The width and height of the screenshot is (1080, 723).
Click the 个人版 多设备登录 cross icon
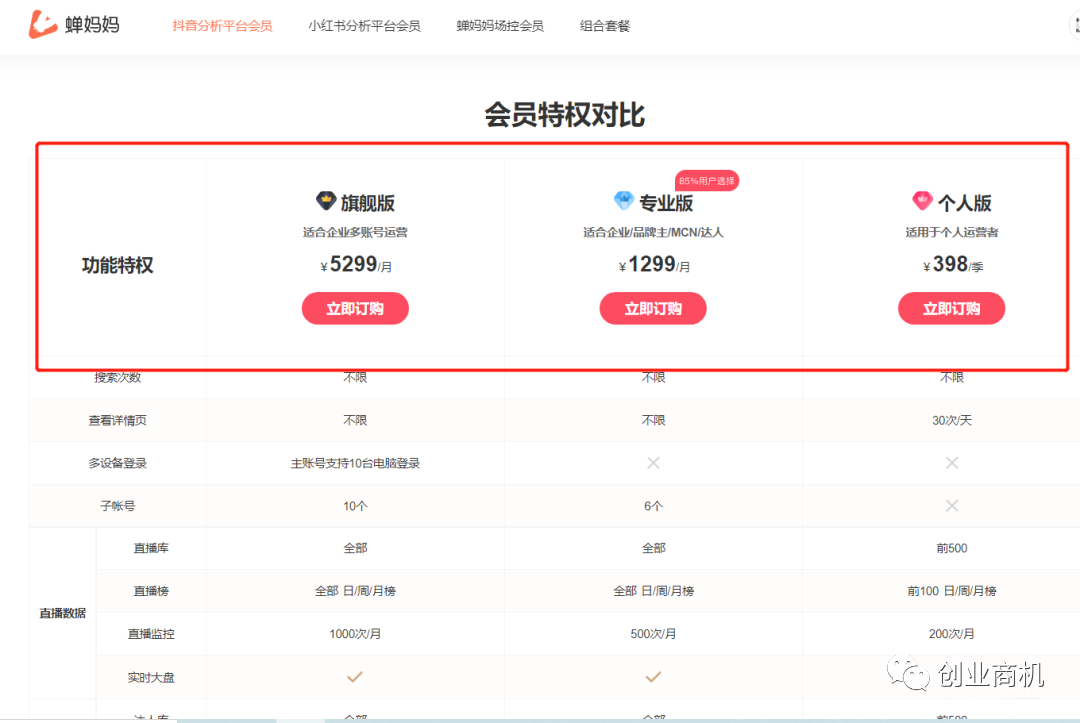point(951,463)
